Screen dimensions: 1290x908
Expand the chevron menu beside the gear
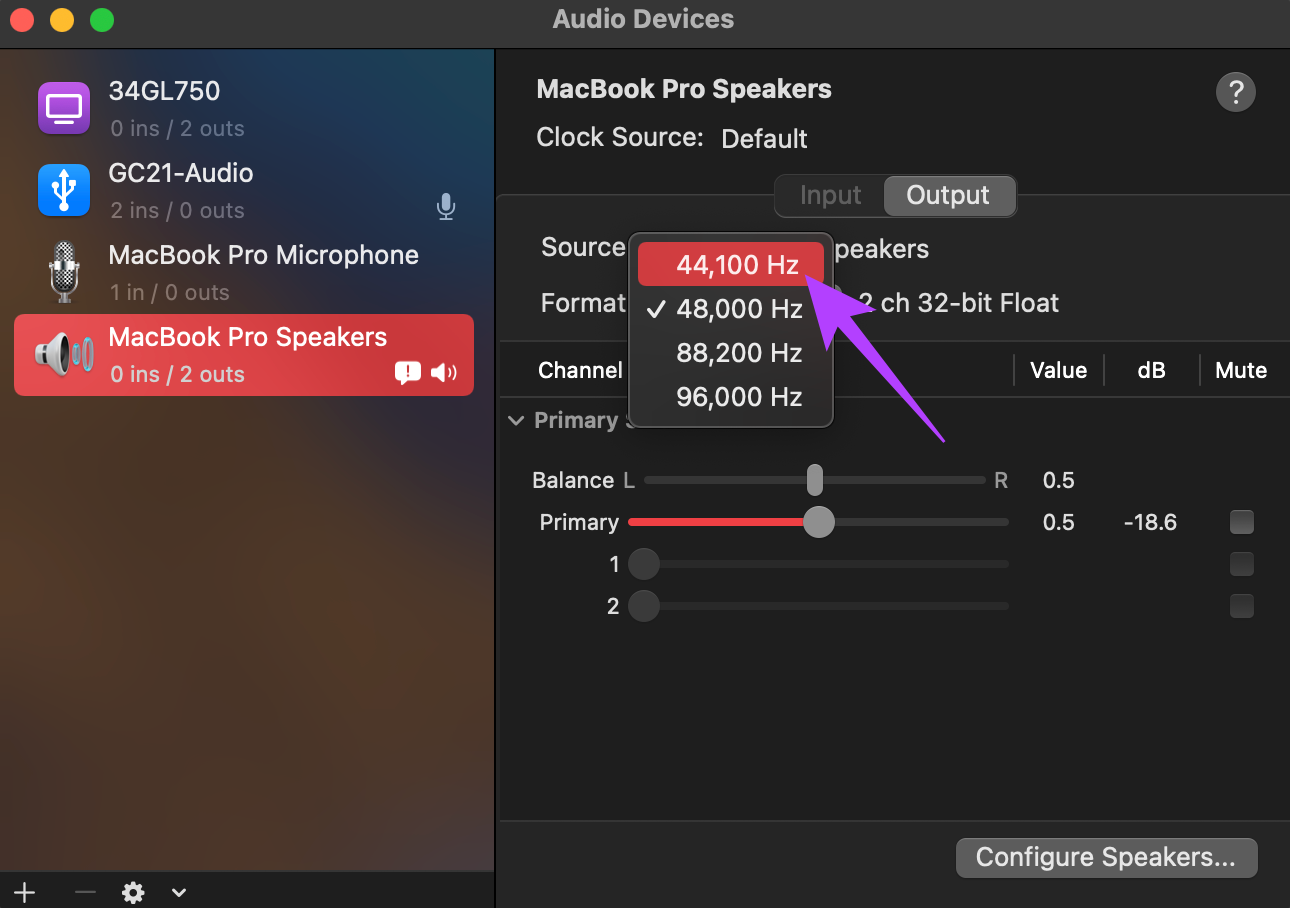pyautogui.click(x=179, y=892)
